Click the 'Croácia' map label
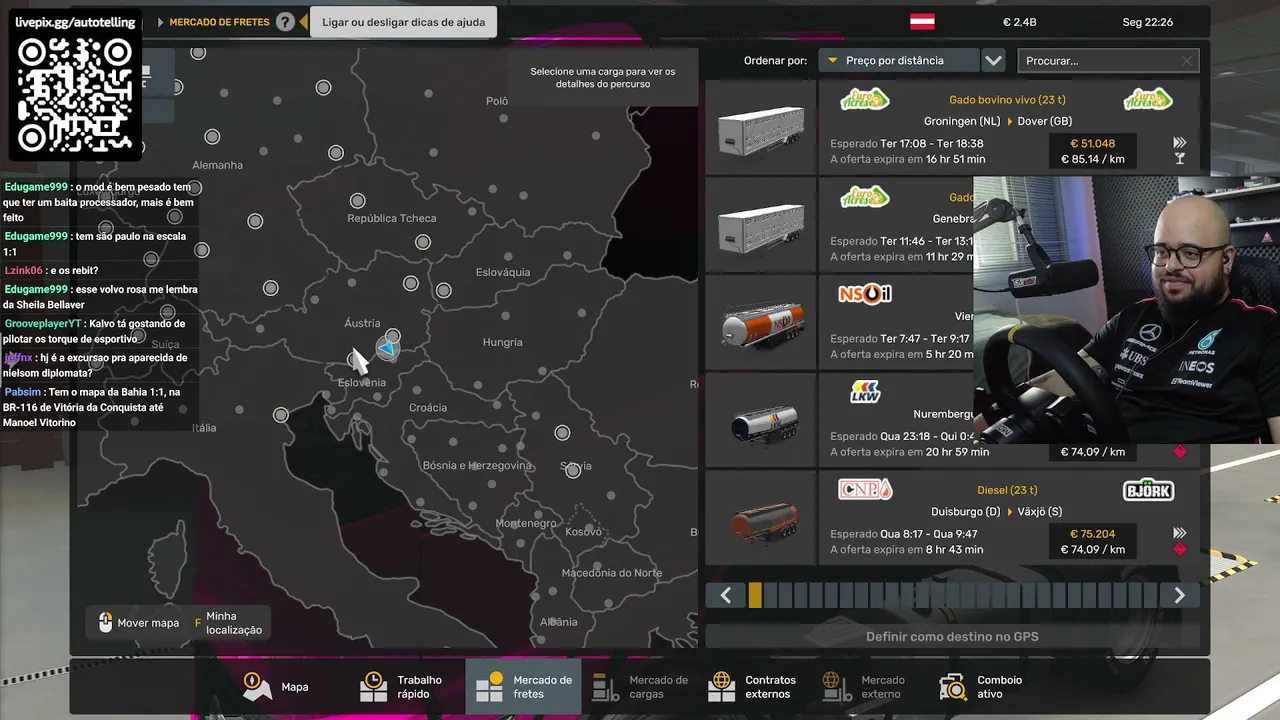The height and width of the screenshot is (720, 1280). coord(428,408)
